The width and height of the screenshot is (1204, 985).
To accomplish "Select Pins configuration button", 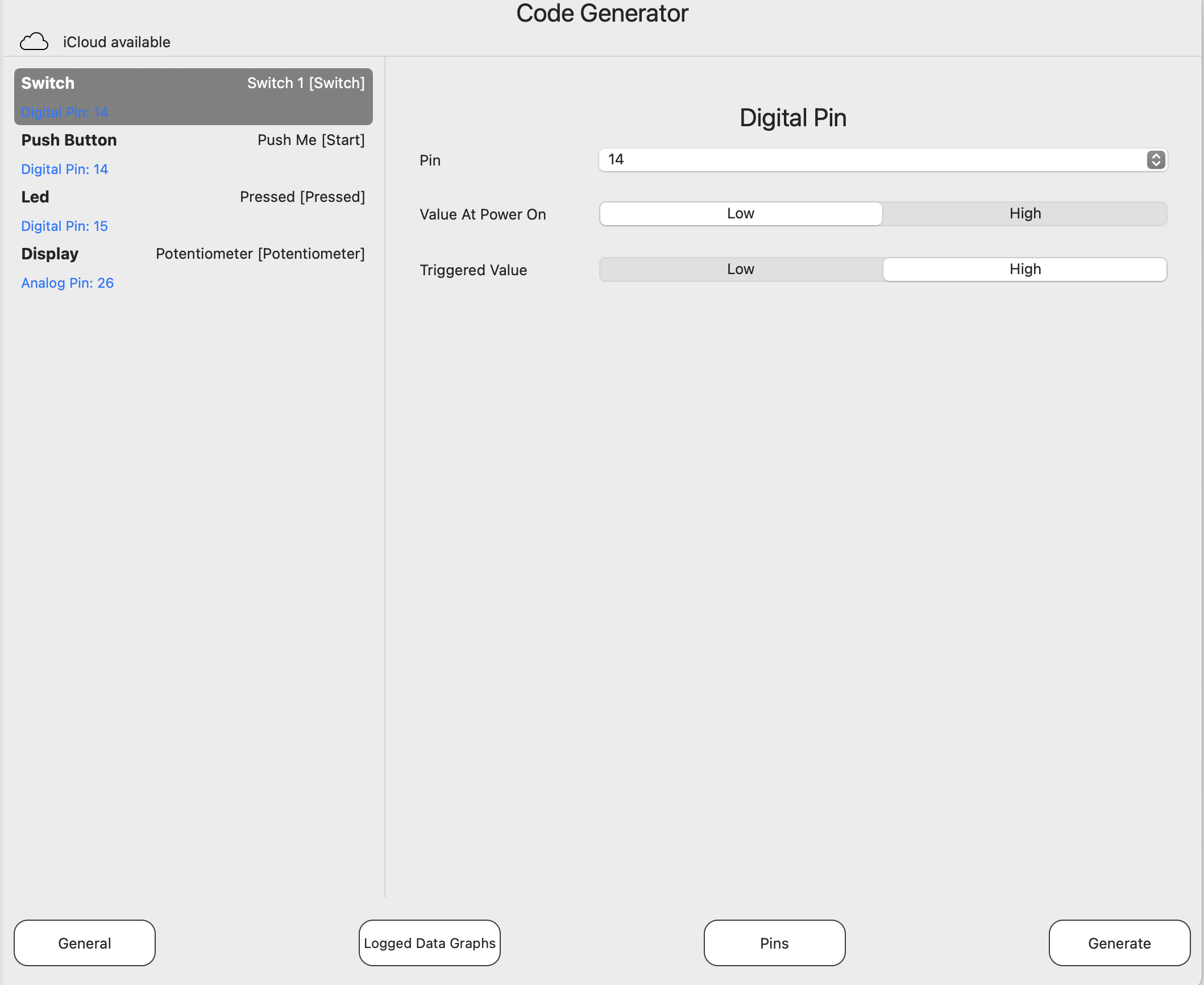I will click(775, 943).
